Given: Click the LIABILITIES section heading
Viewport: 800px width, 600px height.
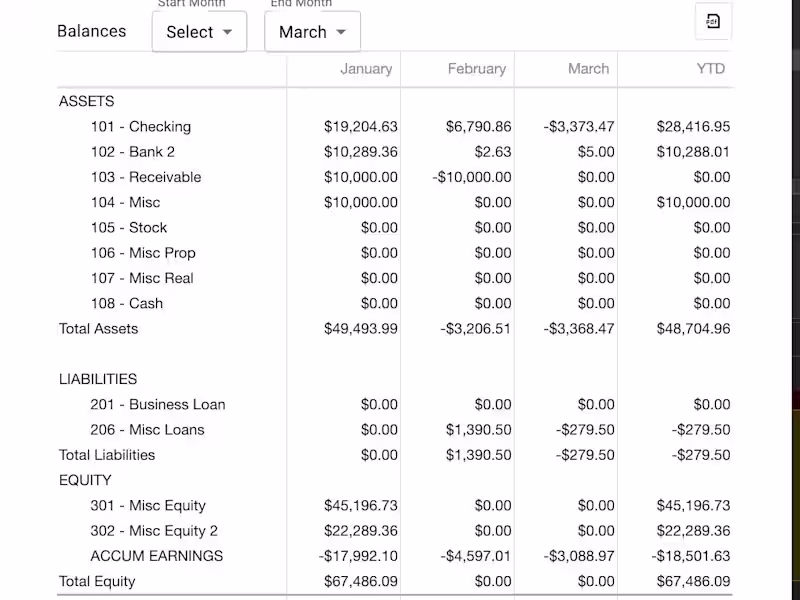Looking at the screenshot, I should (98, 379).
